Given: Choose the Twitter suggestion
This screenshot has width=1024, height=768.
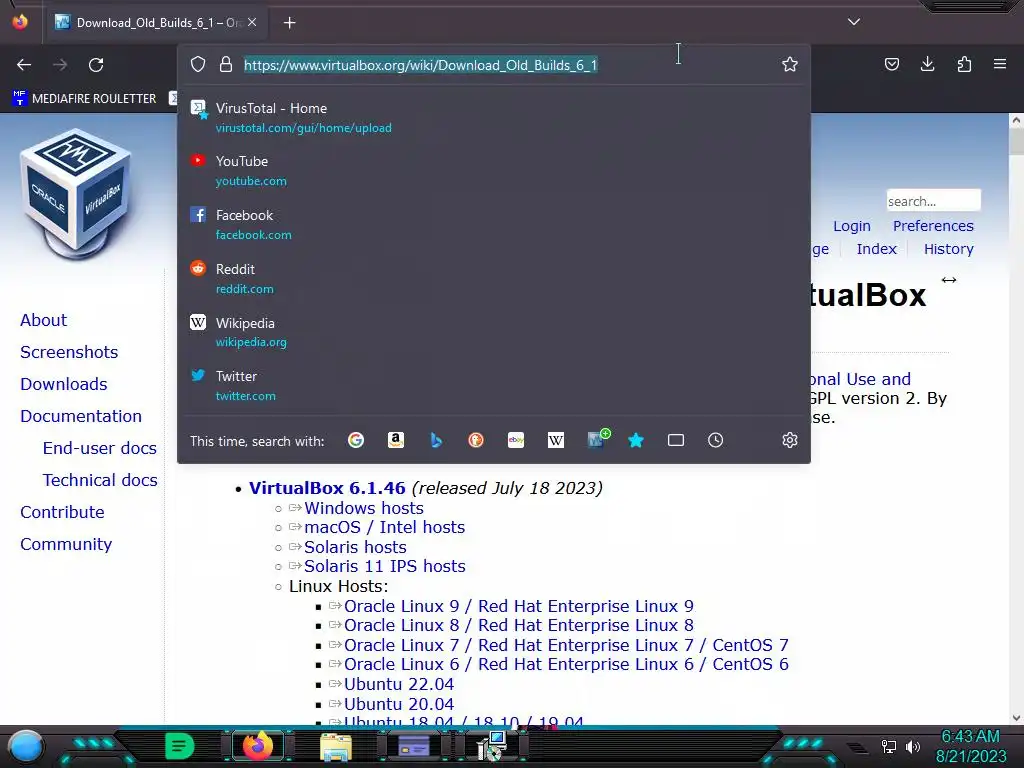Looking at the screenshot, I should point(493,386).
